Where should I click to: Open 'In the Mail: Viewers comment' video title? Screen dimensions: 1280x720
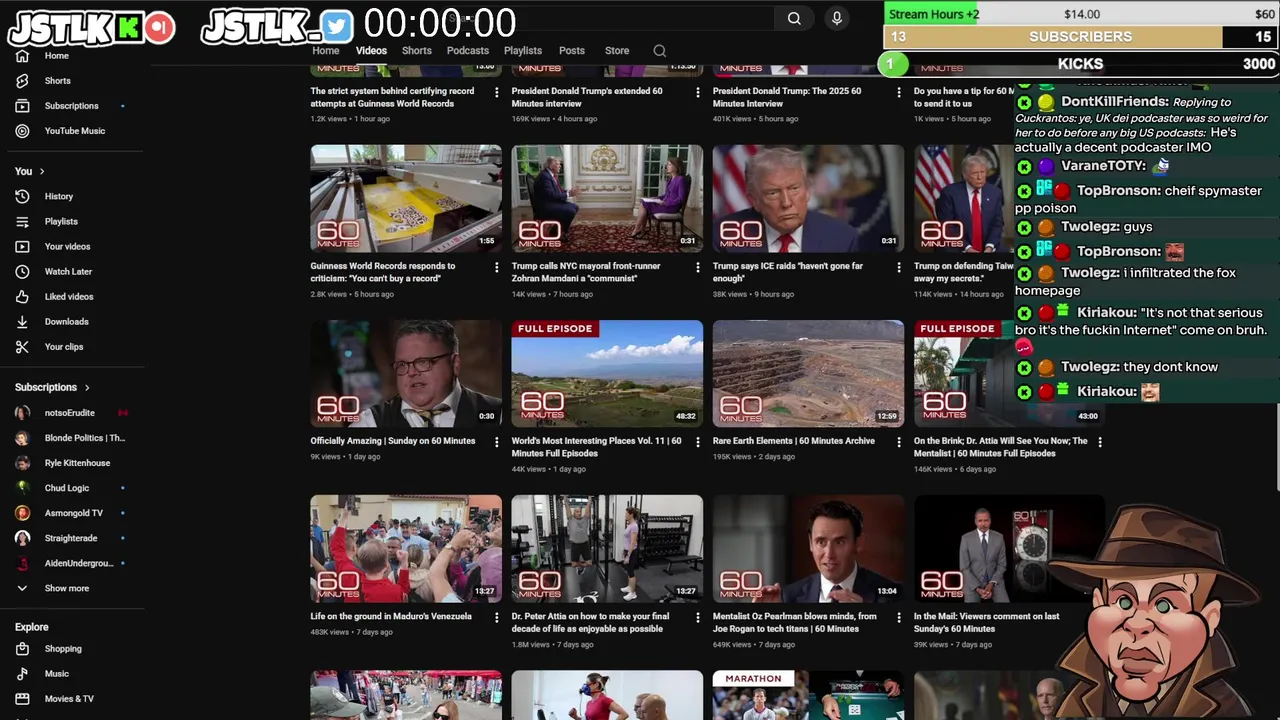point(987,623)
